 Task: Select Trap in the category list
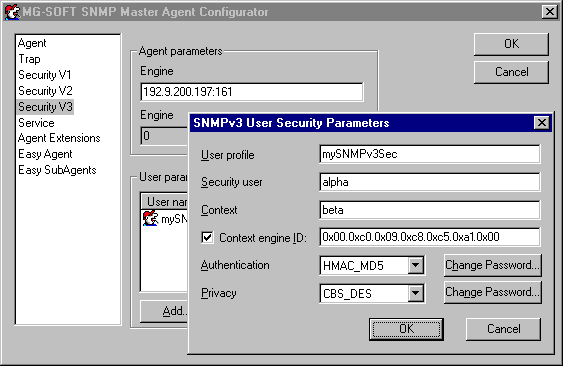(x=29, y=59)
